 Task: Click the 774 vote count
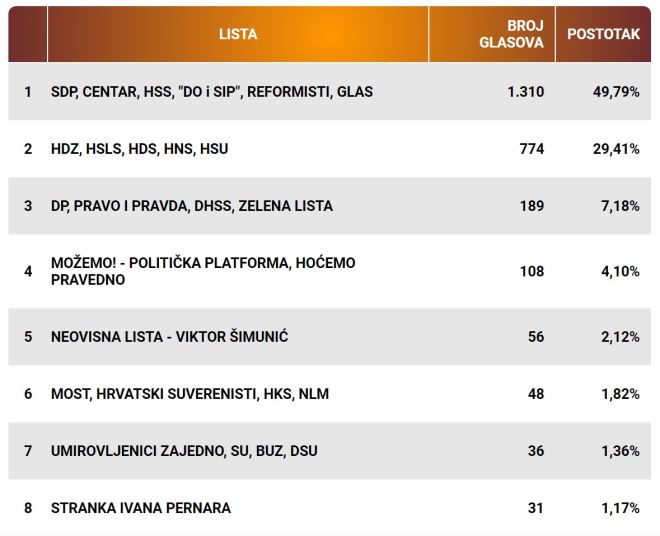tap(531, 149)
